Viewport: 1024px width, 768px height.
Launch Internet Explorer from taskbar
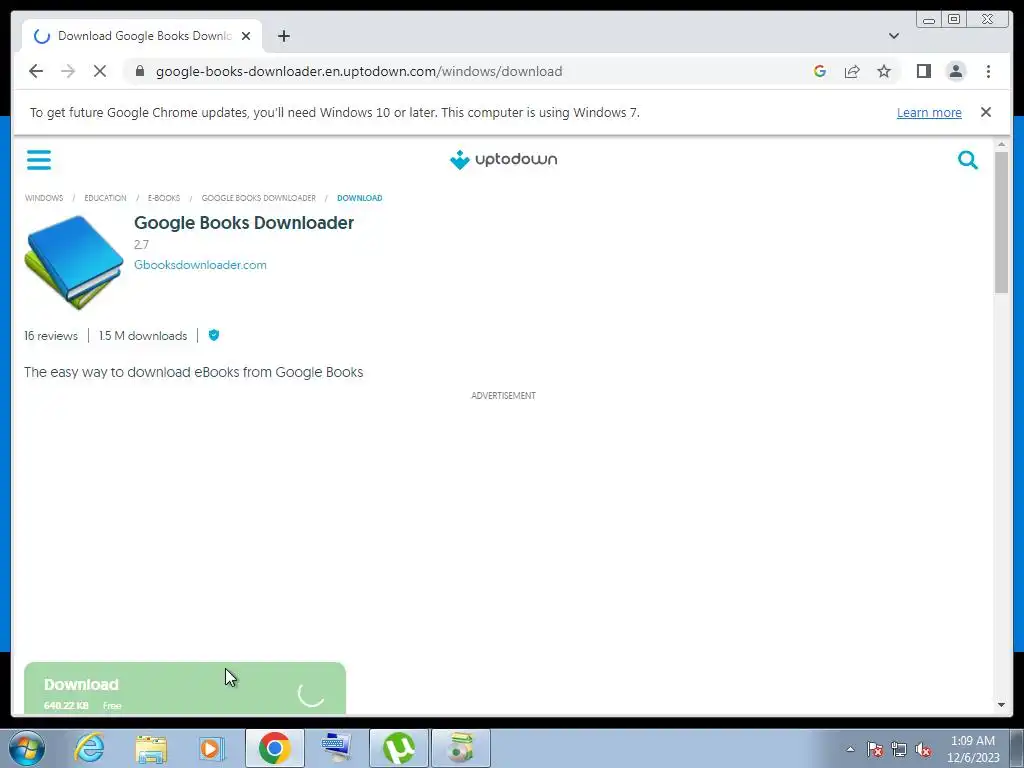click(89, 748)
